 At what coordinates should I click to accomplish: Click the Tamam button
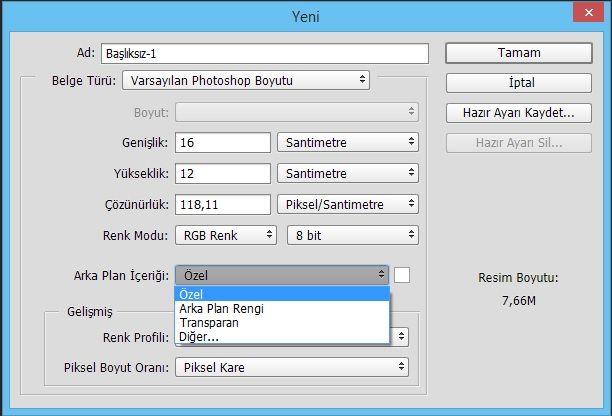[x=519, y=53]
